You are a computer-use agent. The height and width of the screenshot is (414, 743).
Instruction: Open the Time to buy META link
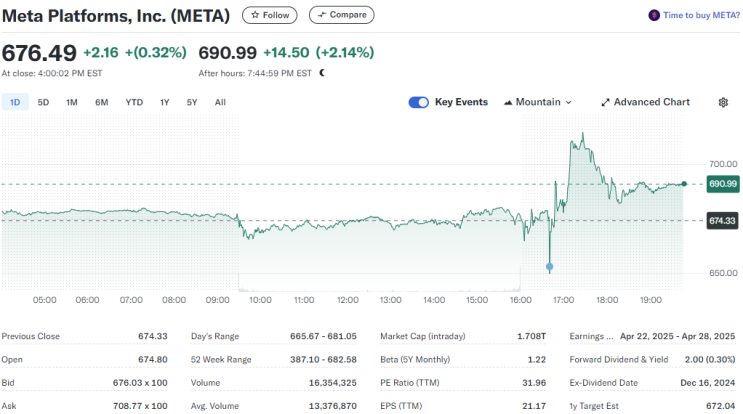[701, 15]
